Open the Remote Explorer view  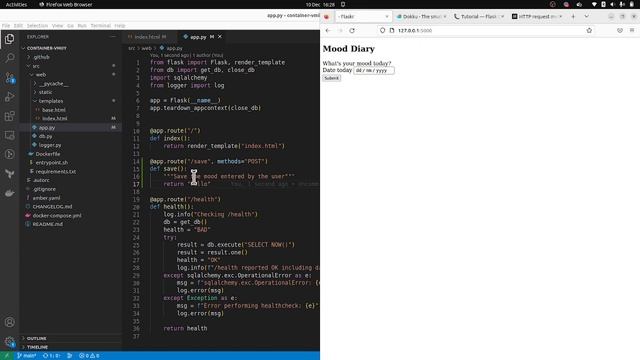click(9, 135)
